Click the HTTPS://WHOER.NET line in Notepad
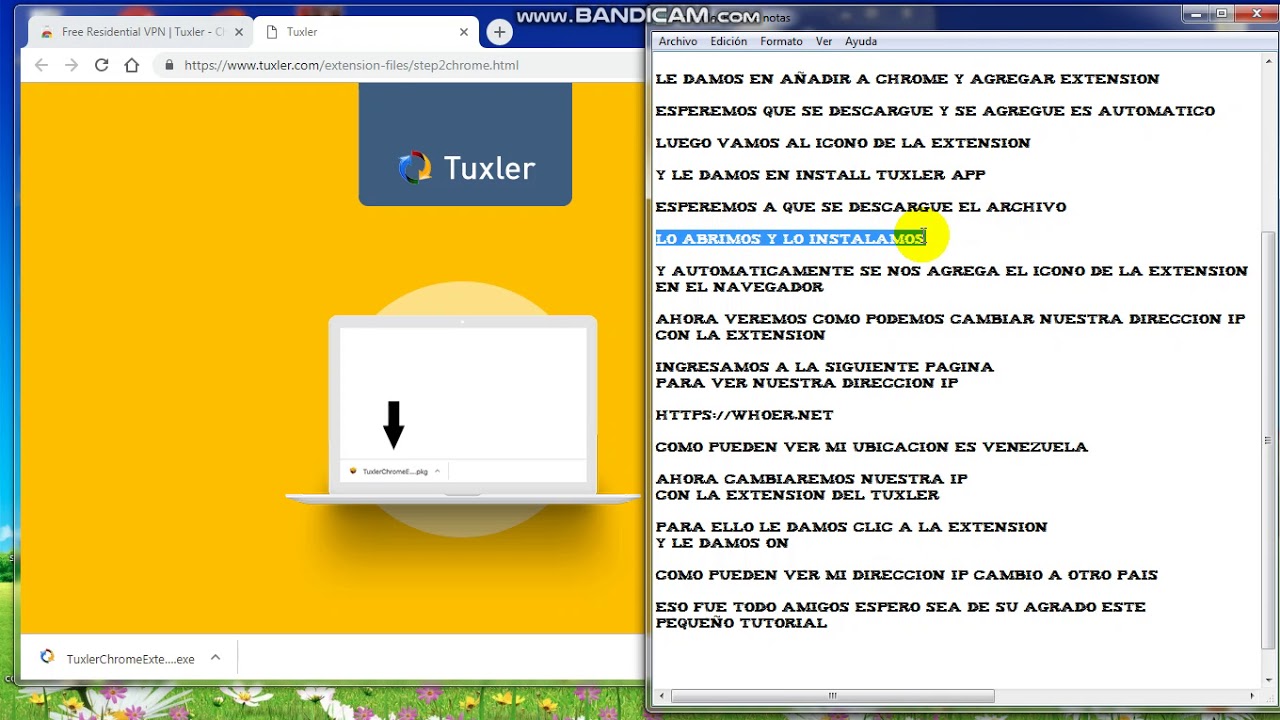 (x=744, y=415)
